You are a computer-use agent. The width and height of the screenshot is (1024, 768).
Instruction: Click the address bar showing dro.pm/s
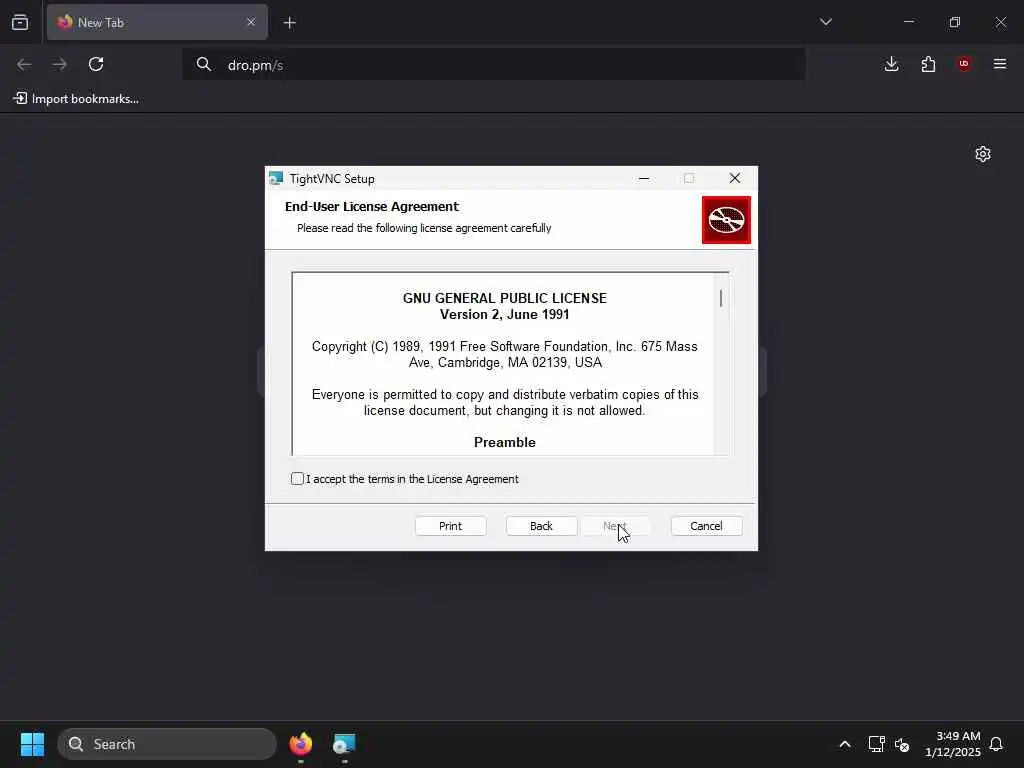pos(493,65)
